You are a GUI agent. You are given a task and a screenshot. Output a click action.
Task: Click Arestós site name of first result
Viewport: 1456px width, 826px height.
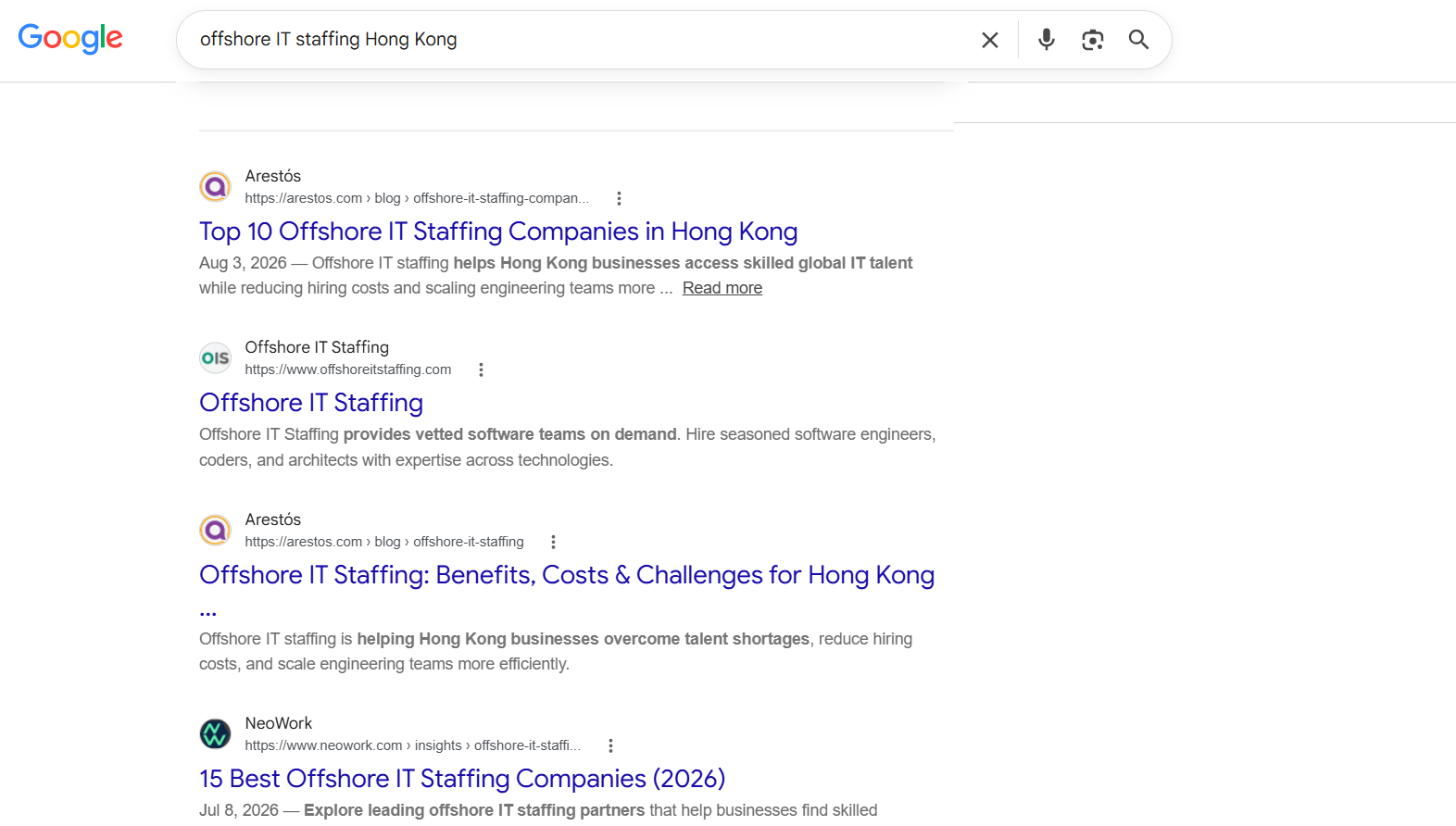(273, 176)
